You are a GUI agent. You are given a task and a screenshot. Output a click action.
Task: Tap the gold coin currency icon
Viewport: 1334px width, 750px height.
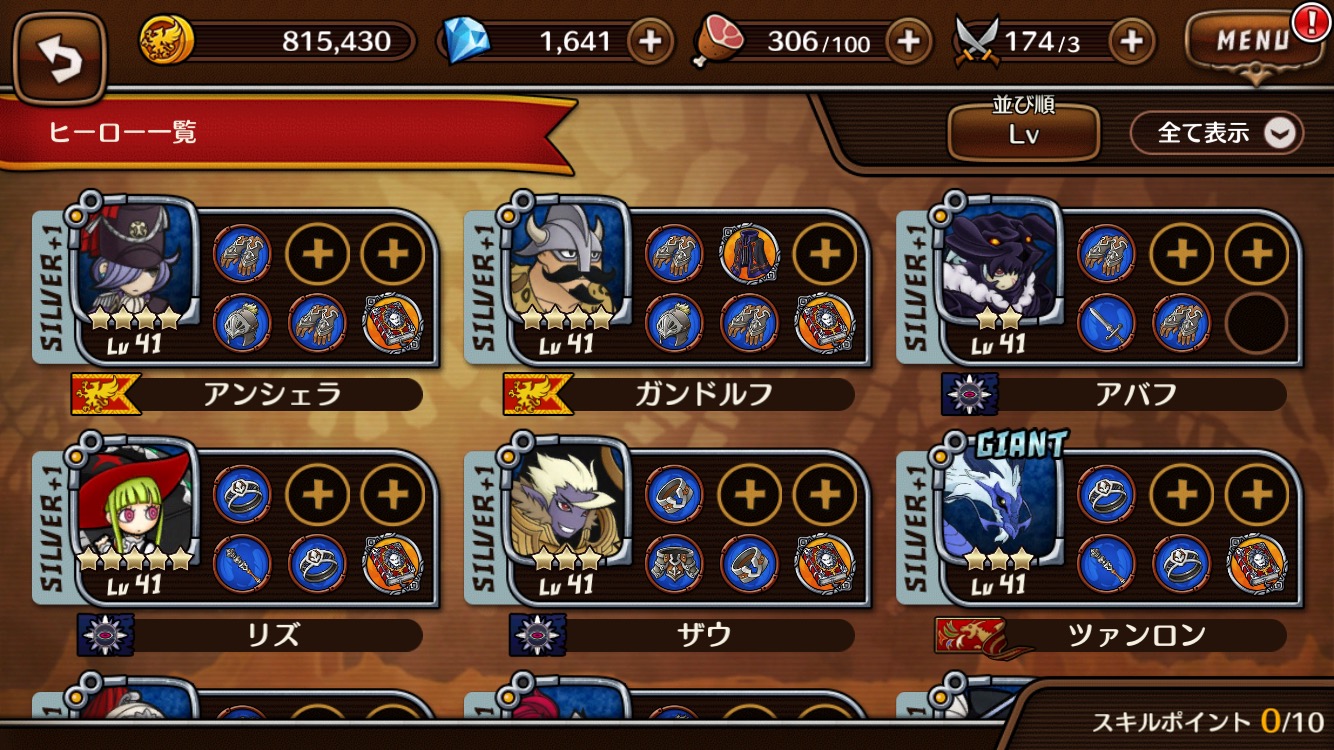[166, 41]
